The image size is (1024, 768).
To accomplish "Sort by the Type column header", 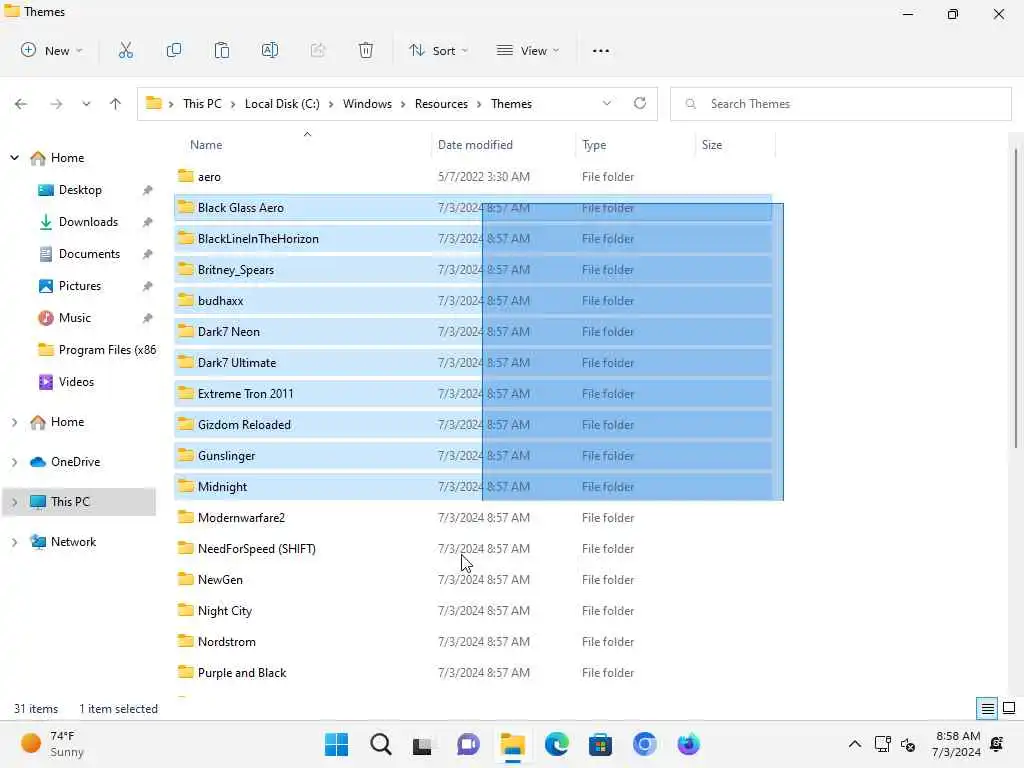I will pos(636,144).
